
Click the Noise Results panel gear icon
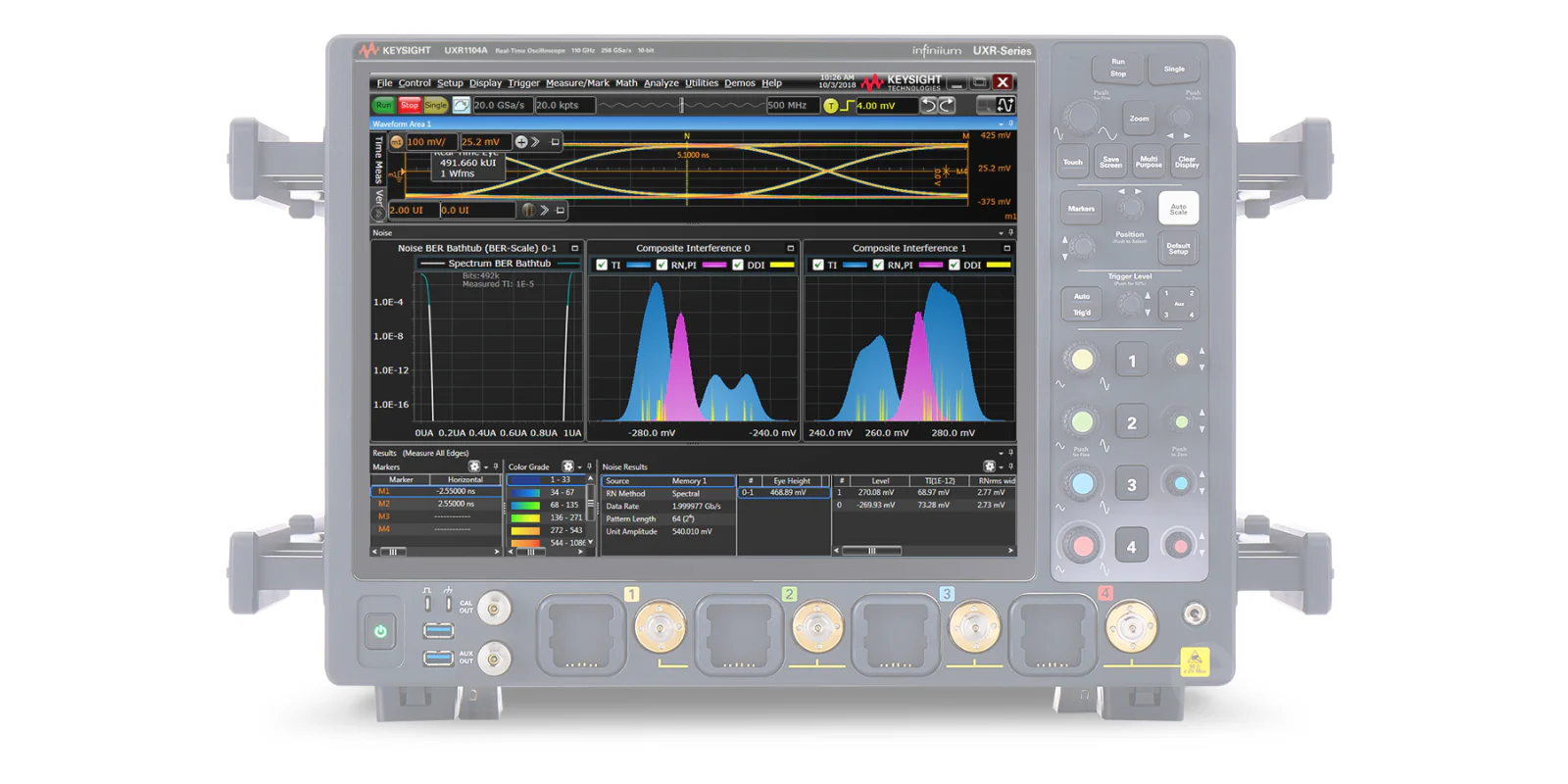[x=989, y=466]
